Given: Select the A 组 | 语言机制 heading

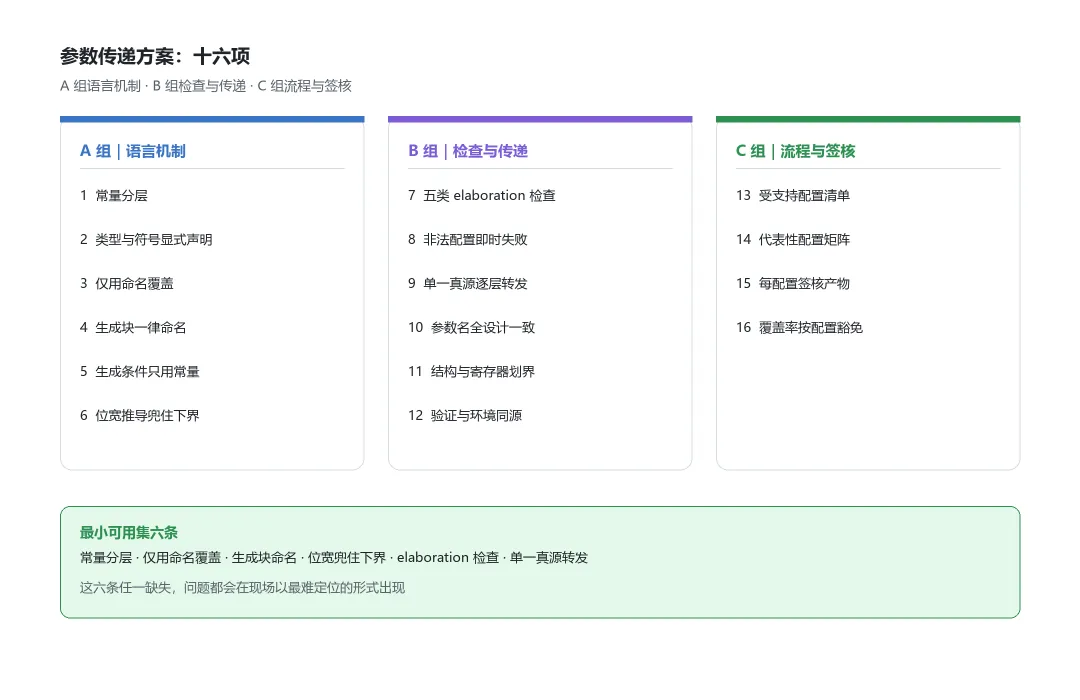Looking at the screenshot, I should pyautogui.click(x=133, y=151).
